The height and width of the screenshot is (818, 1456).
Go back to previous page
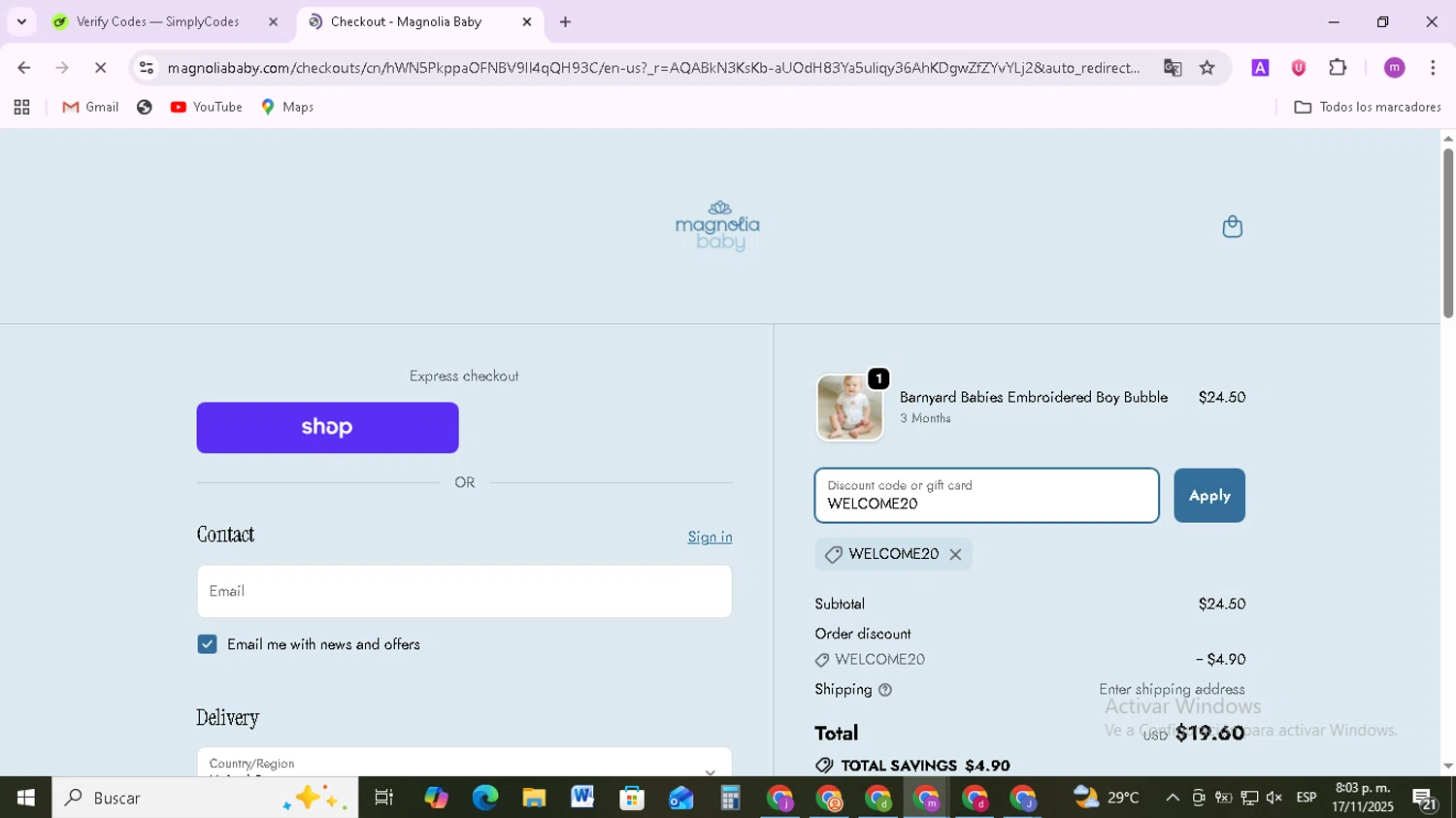coord(24,68)
